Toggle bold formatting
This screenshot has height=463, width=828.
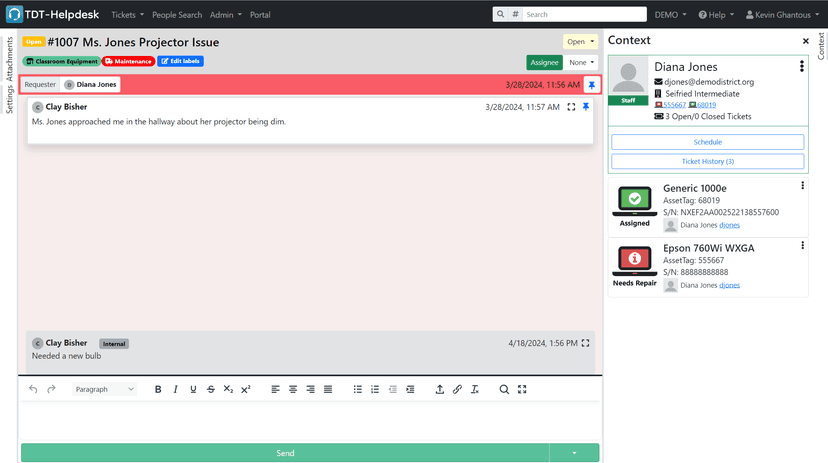[x=158, y=389]
